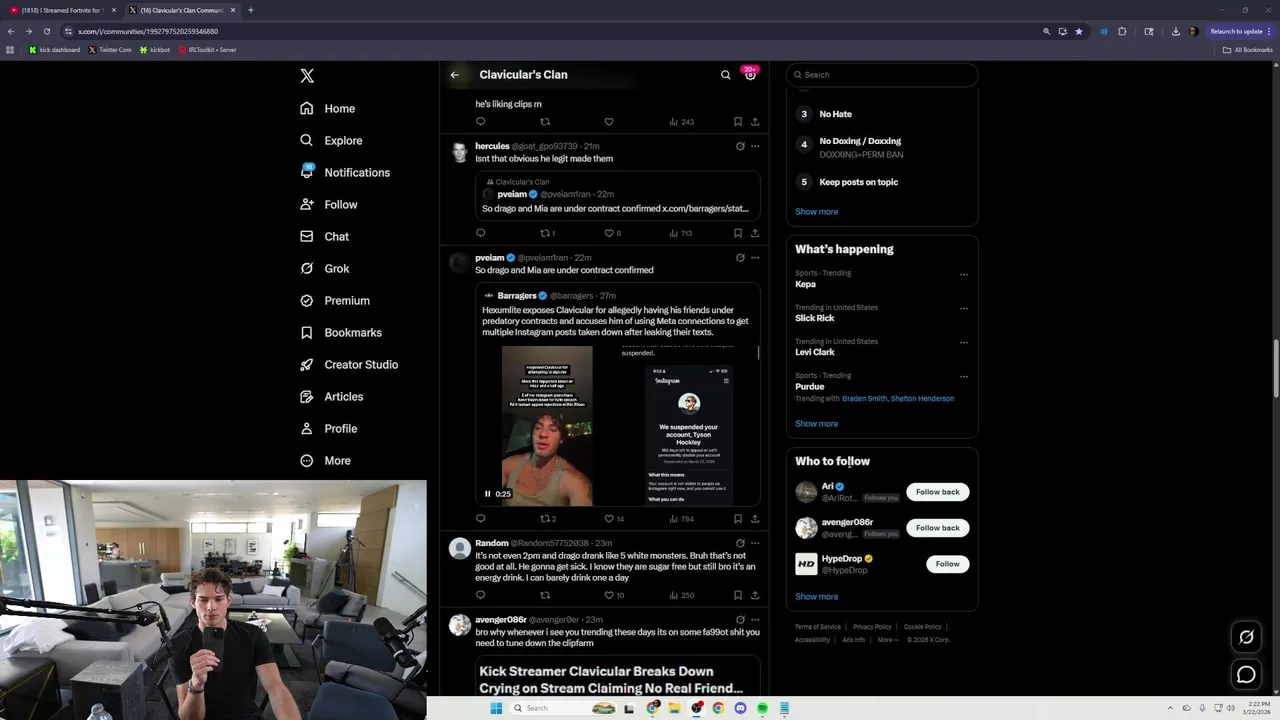Image resolution: width=1280 pixels, height=720 pixels.
Task: Show hidden system tray icons
Action: click(1171, 708)
